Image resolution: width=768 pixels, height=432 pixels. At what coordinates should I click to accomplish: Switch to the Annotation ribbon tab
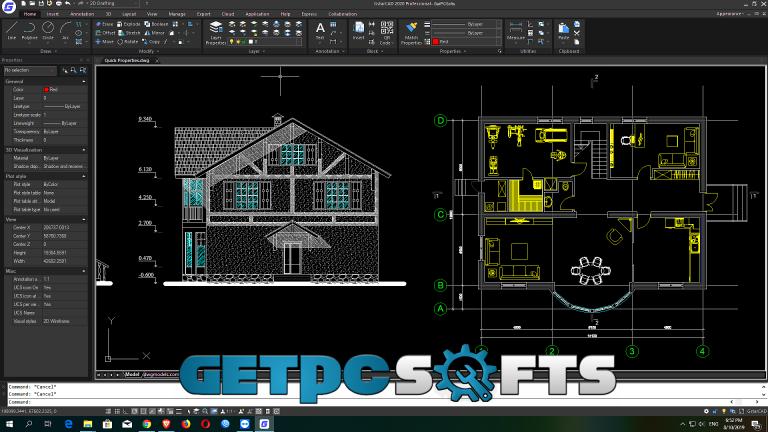coord(82,14)
